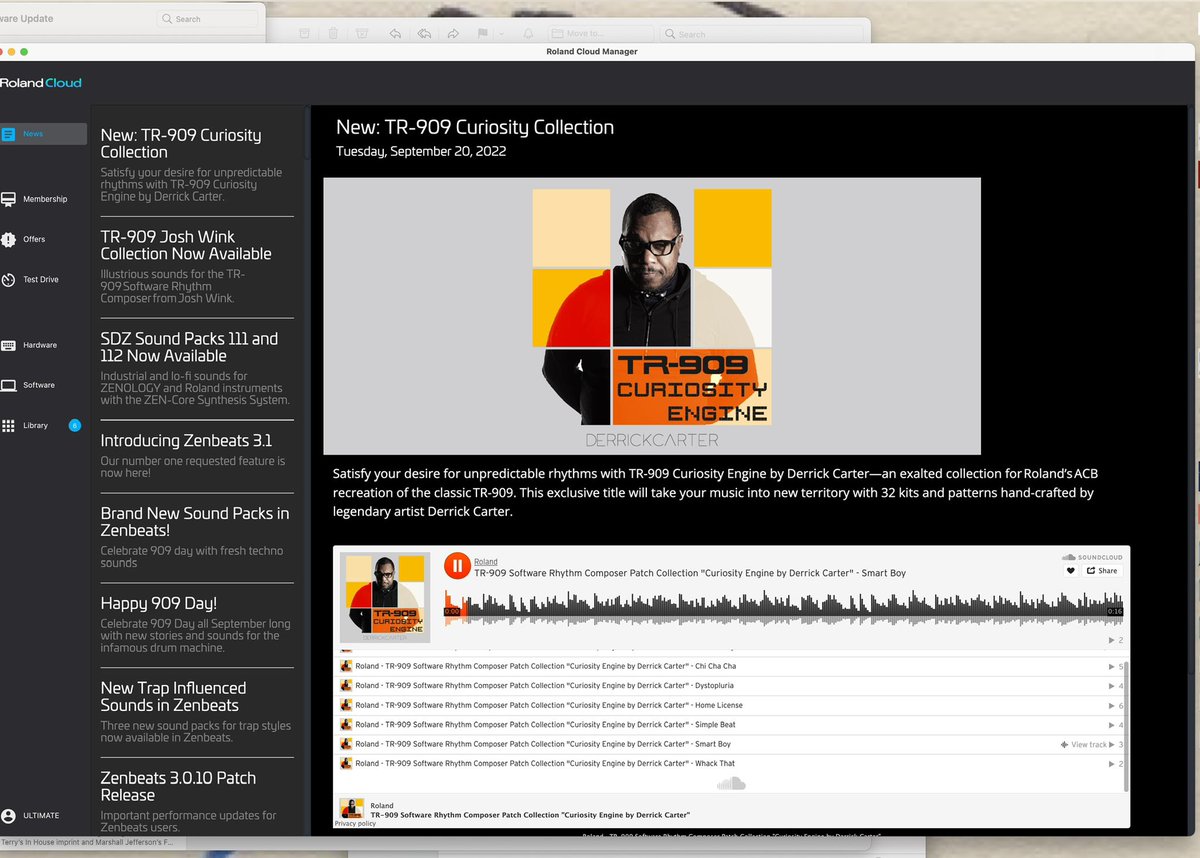Click archive icon in background Mail toolbar

coord(304,34)
